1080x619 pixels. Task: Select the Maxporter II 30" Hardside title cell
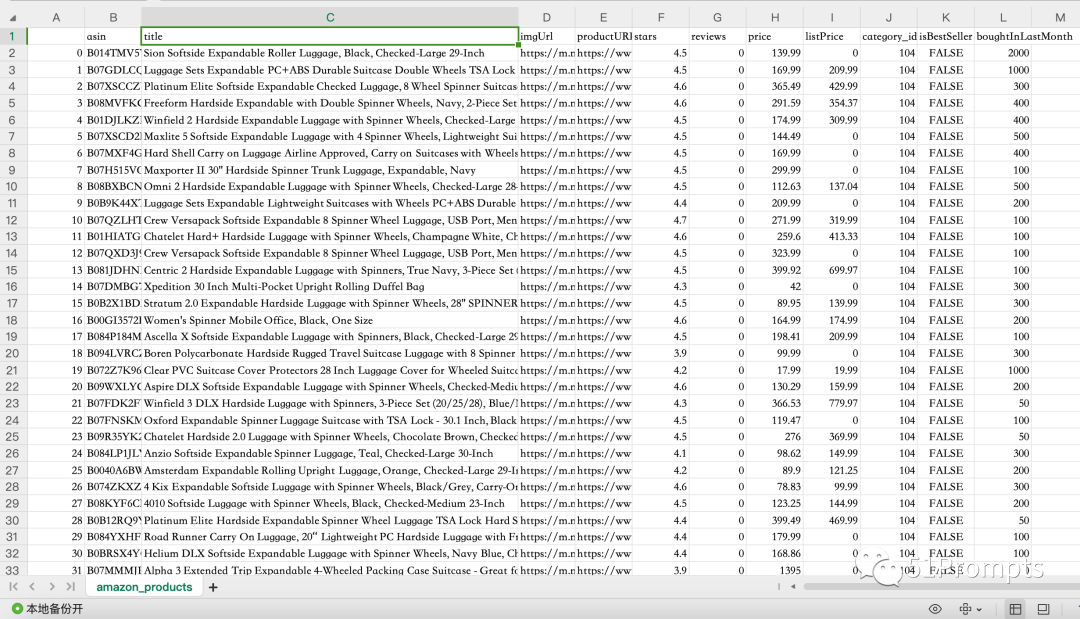click(330, 170)
